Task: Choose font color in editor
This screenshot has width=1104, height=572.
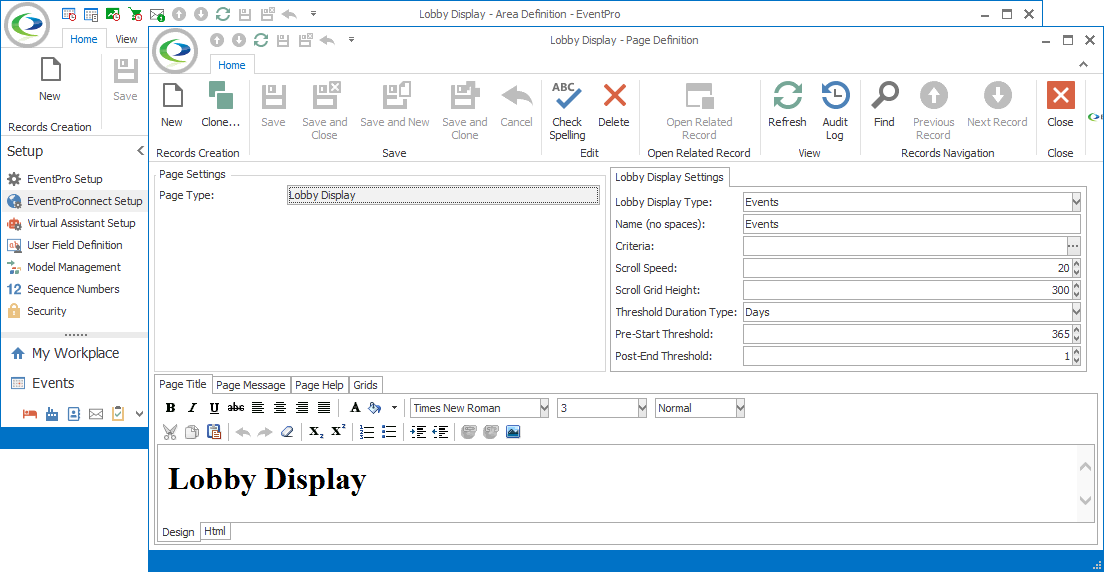Action: click(355, 408)
